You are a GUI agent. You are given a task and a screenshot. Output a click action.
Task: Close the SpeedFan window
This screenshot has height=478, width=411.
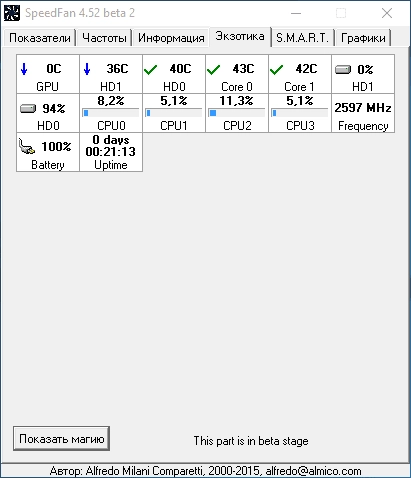point(387,13)
